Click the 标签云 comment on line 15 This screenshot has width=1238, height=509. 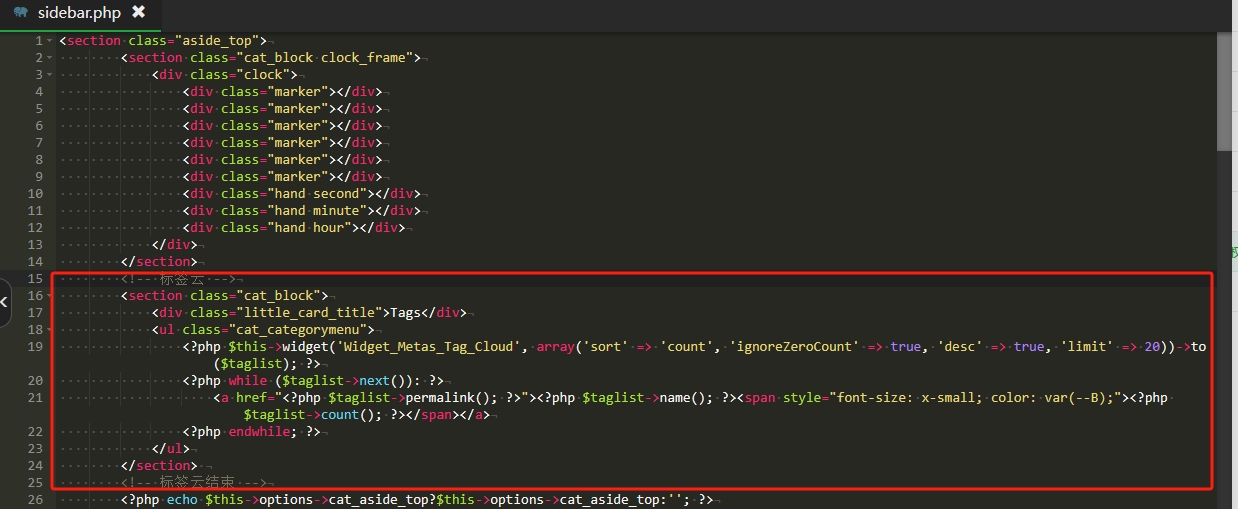(179, 279)
